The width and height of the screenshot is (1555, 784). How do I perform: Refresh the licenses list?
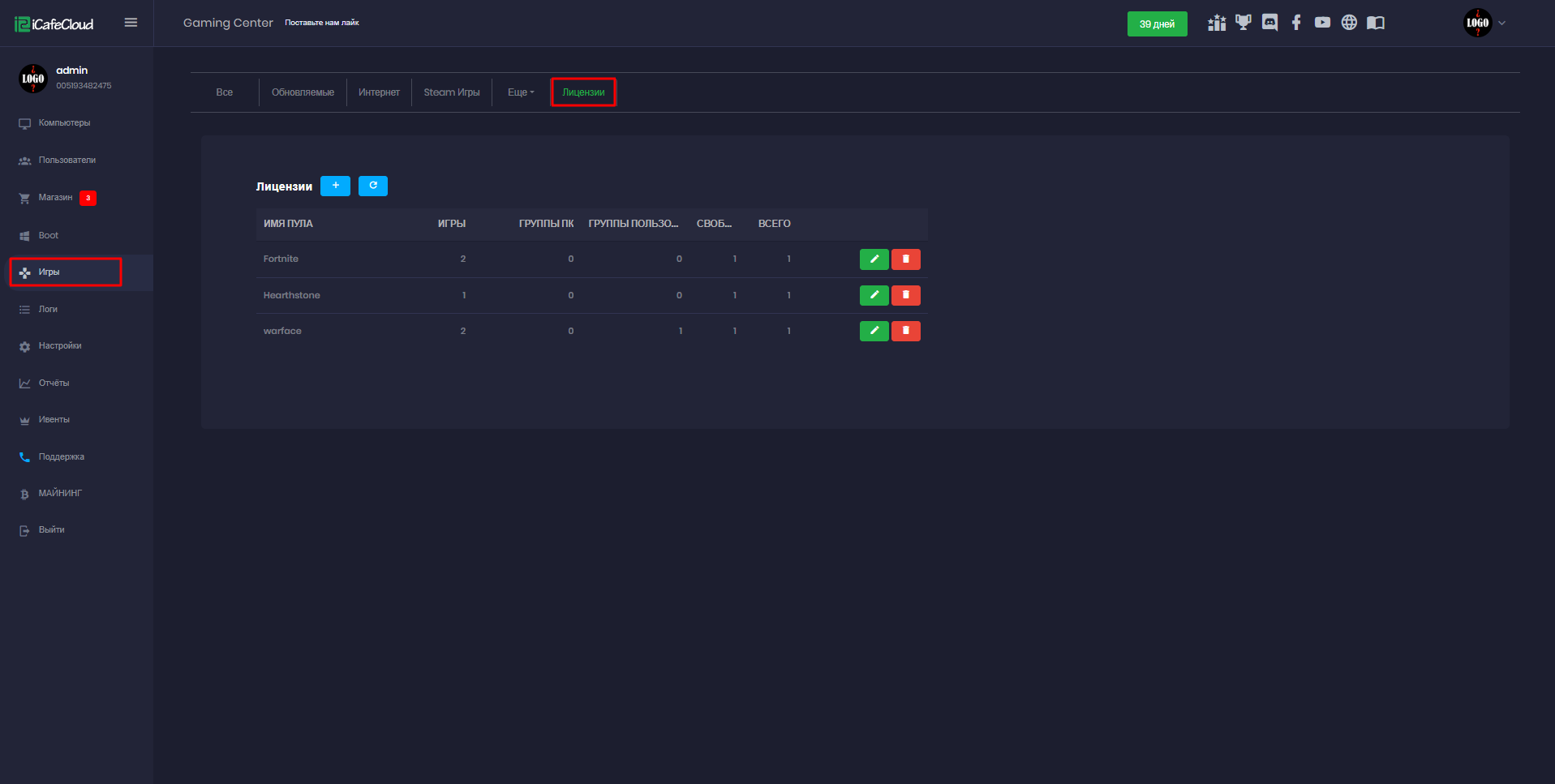click(x=373, y=186)
